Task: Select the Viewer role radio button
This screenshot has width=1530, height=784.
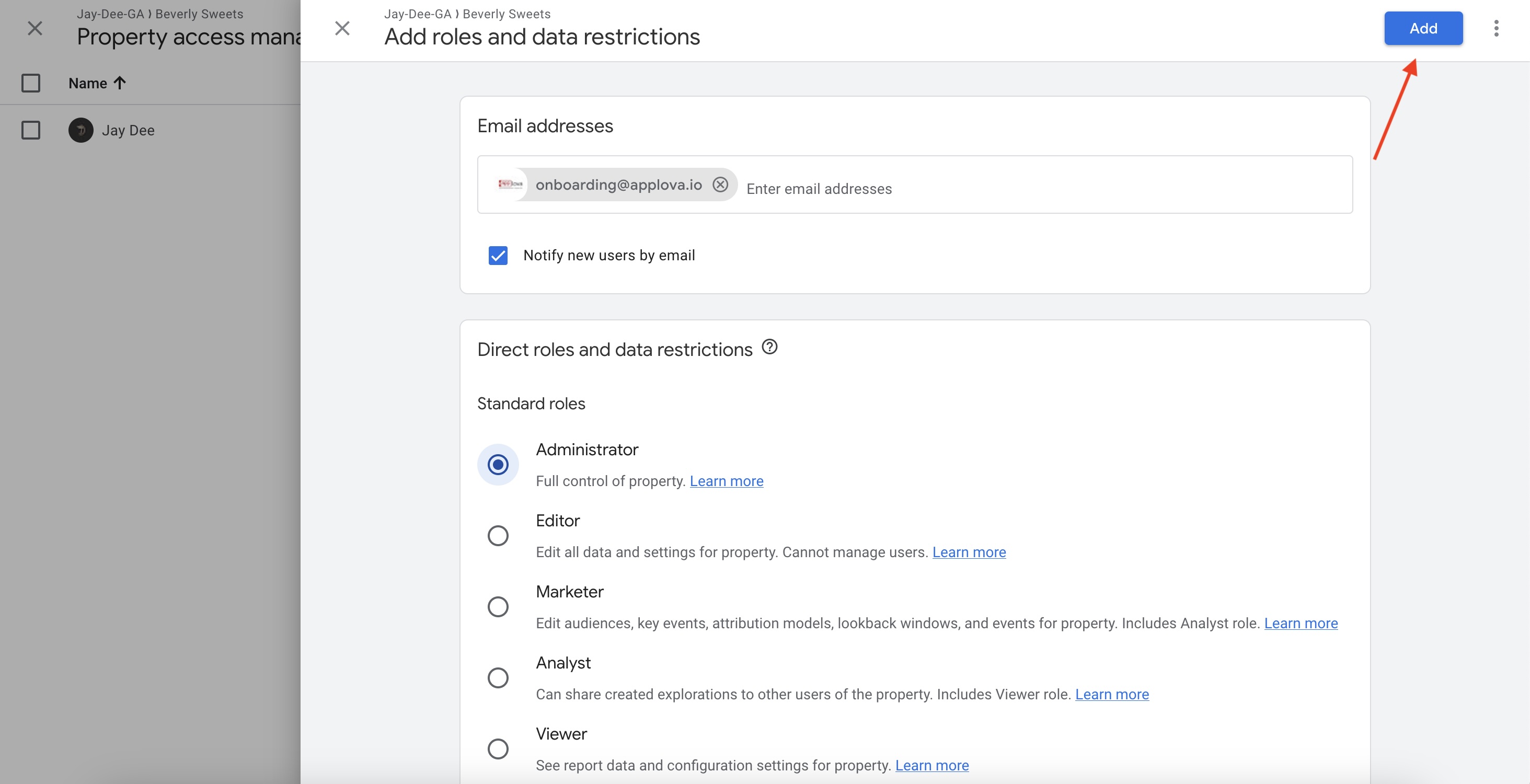Action: coord(498,748)
